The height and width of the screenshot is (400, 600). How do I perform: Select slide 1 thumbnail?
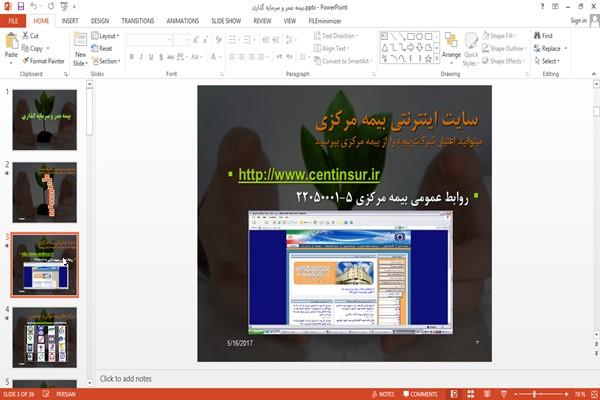(45, 120)
